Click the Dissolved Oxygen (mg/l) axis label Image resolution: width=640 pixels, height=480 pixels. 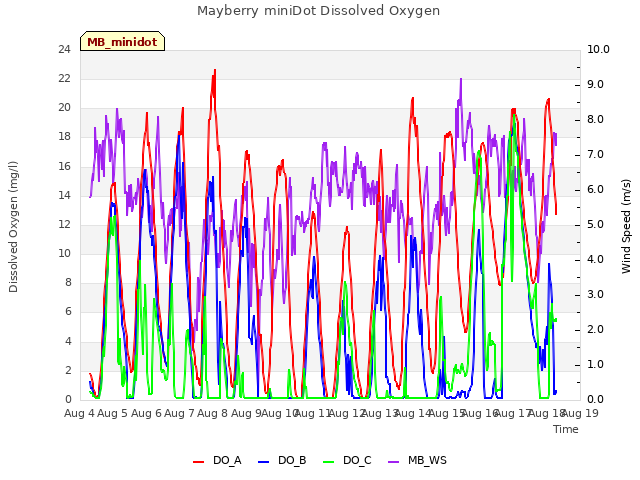[13, 227]
